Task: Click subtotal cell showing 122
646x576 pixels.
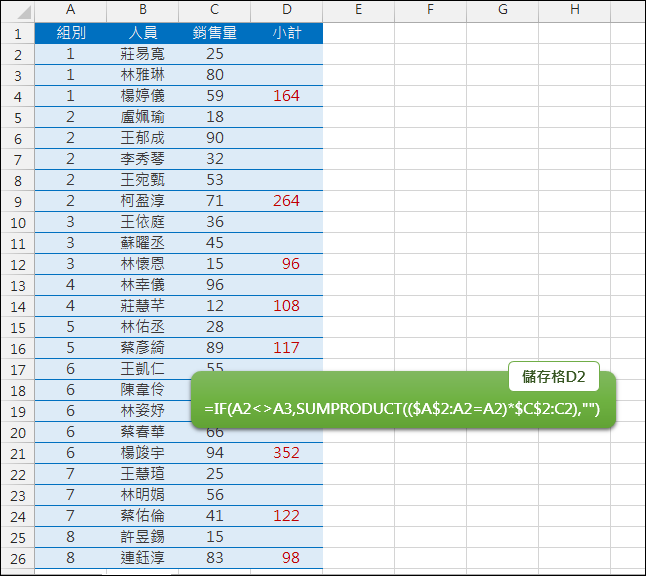Action: coord(287,516)
